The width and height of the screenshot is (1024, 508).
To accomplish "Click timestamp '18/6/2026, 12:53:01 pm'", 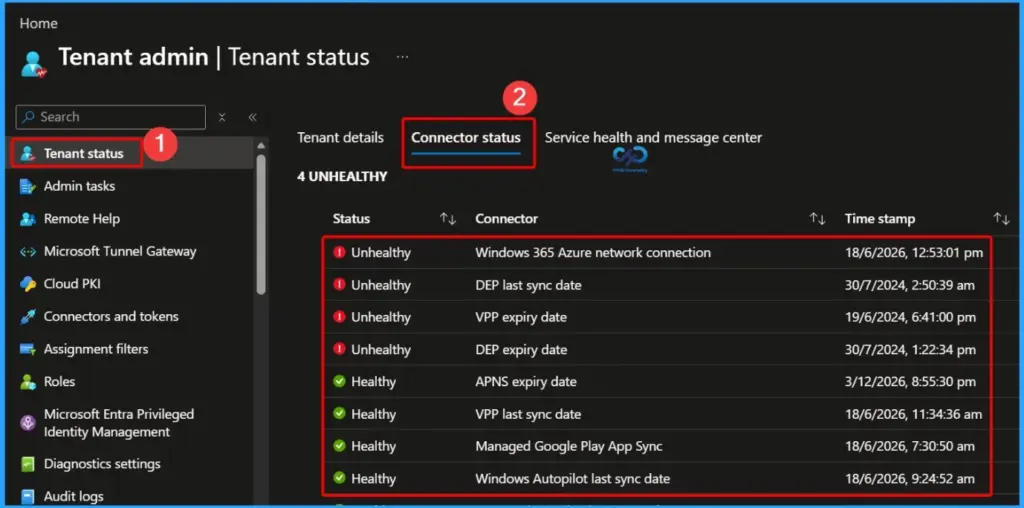I will 914,252.
